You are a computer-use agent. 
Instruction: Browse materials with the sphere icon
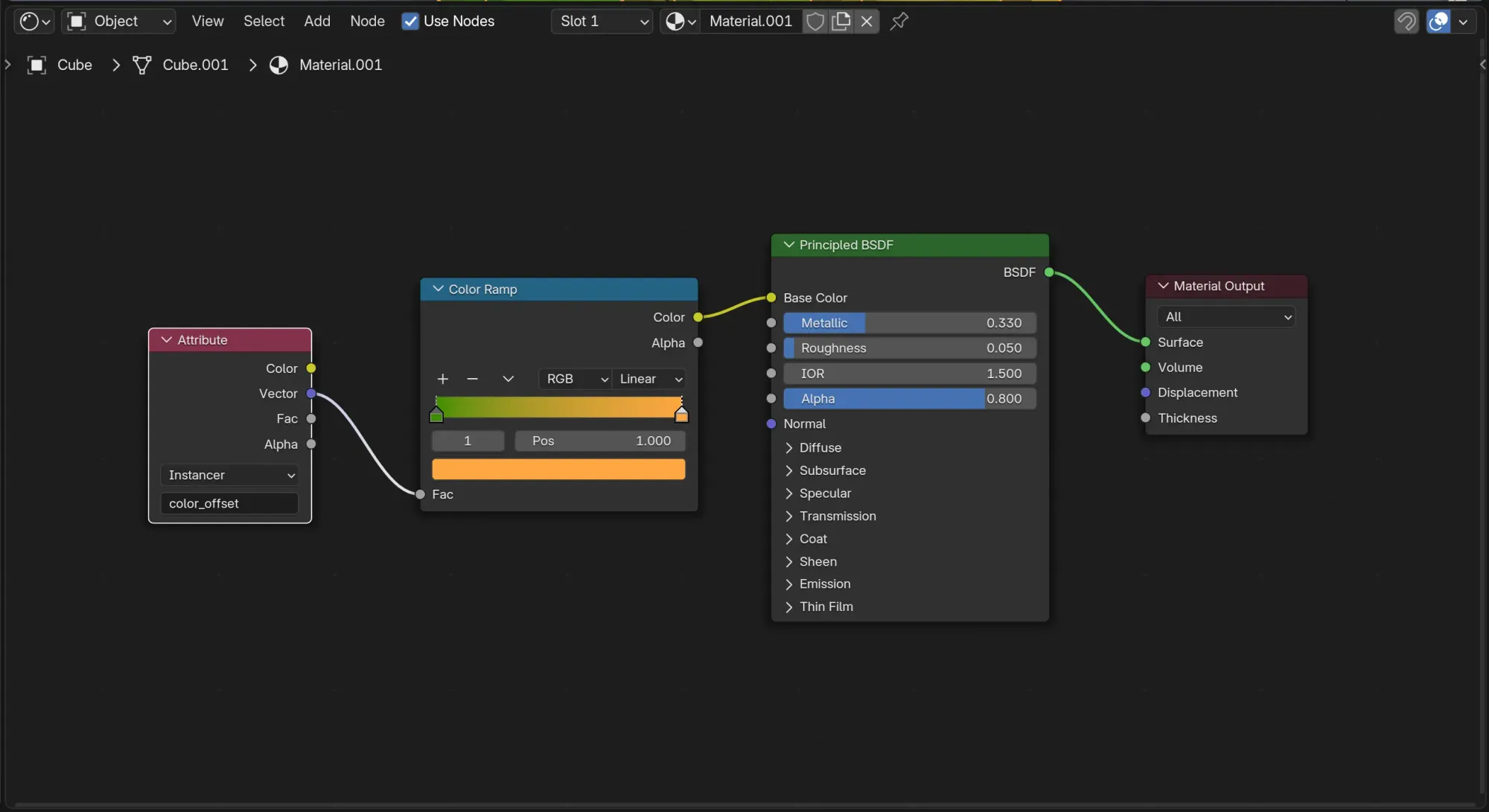680,21
